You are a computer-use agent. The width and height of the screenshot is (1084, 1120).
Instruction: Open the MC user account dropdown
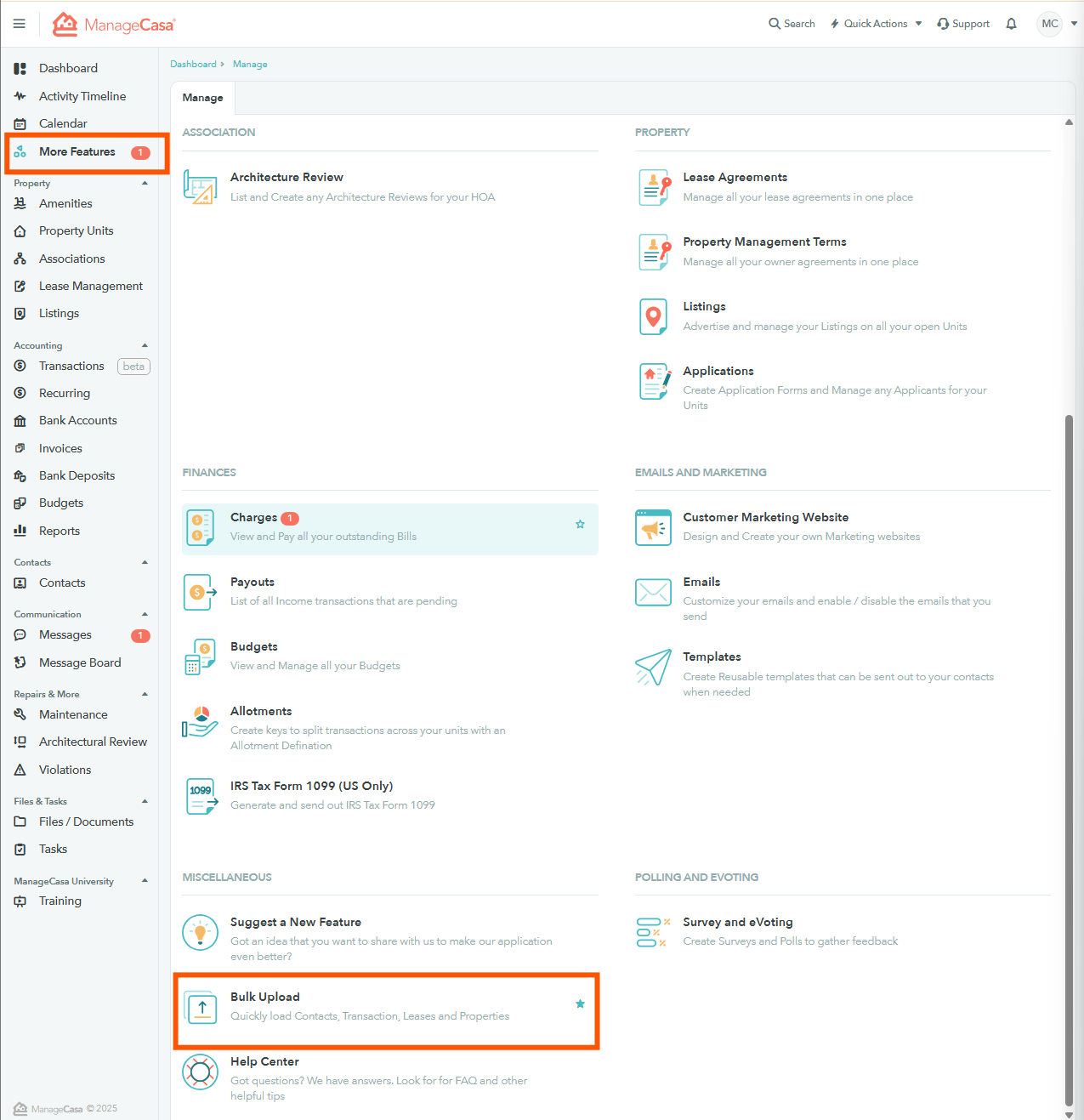tap(1057, 24)
